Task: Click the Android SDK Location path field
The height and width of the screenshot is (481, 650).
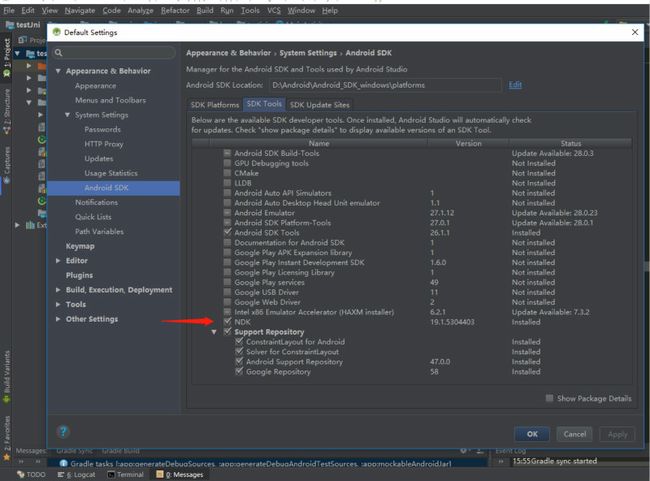Action: (x=385, y=85)
